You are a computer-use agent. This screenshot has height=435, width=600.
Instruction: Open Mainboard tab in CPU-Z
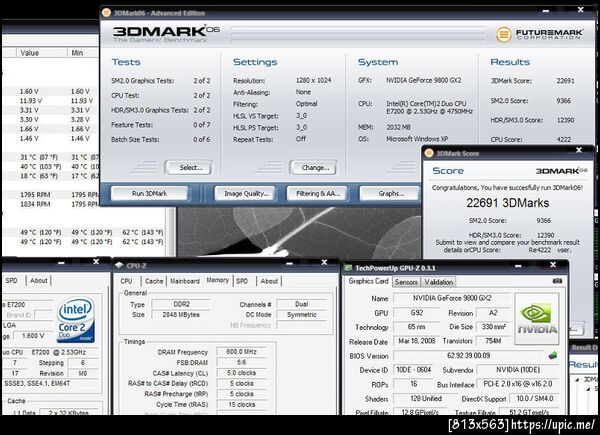(x=185, y=281)
